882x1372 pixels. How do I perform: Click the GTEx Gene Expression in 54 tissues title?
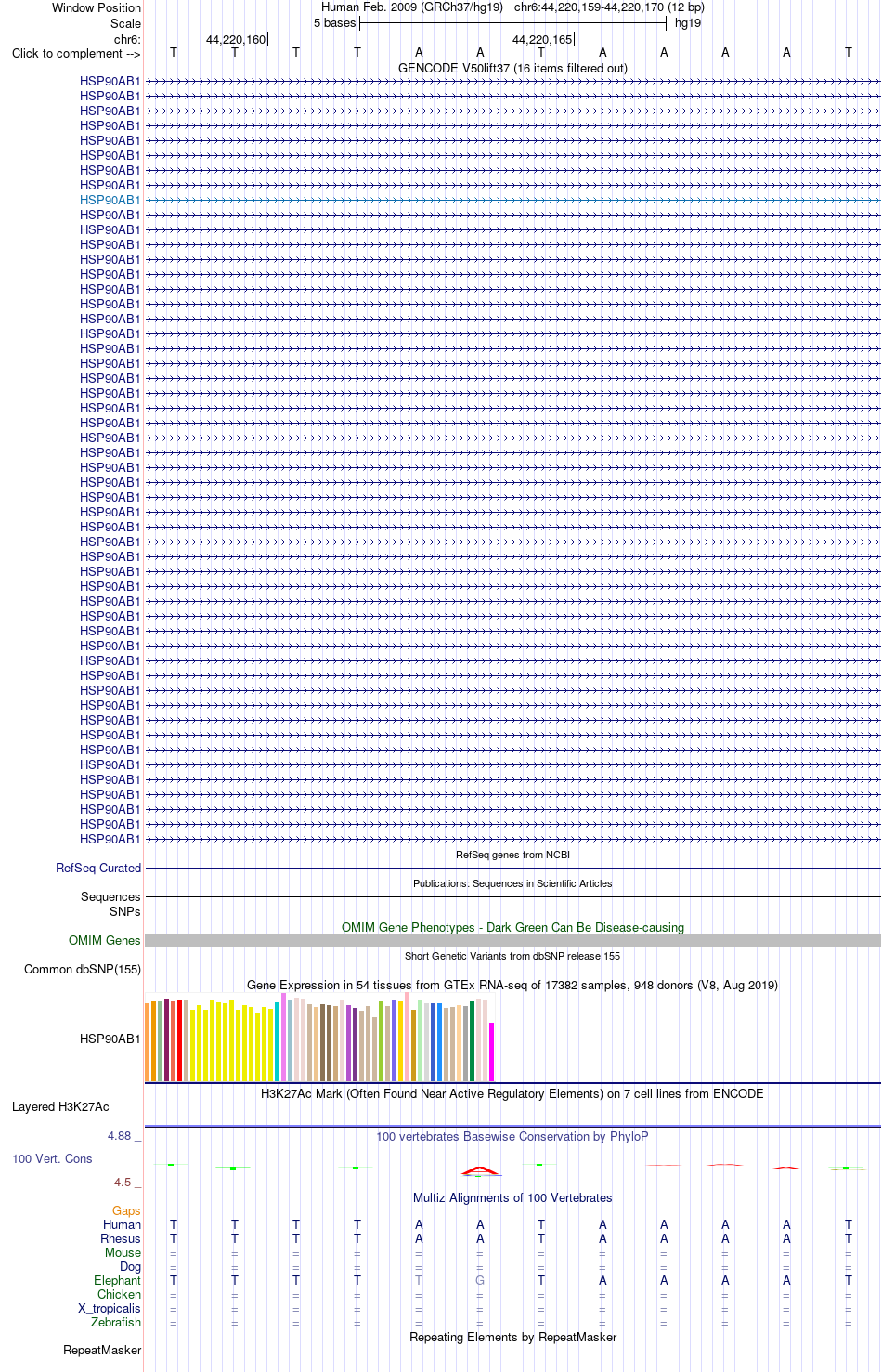click(x=512, y=985)
